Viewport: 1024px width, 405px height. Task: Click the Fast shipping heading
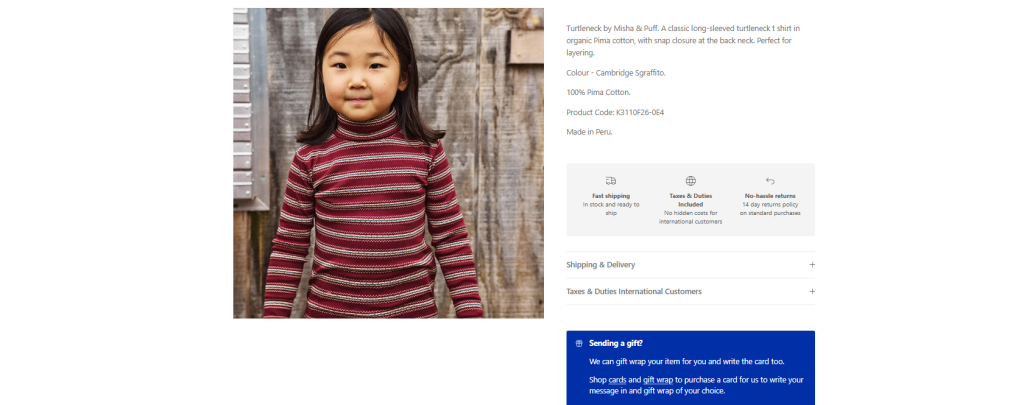tap(611, 196)
